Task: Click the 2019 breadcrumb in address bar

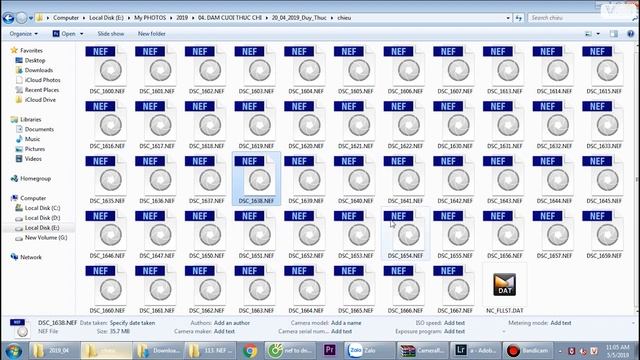Action: tap(182, 18)
